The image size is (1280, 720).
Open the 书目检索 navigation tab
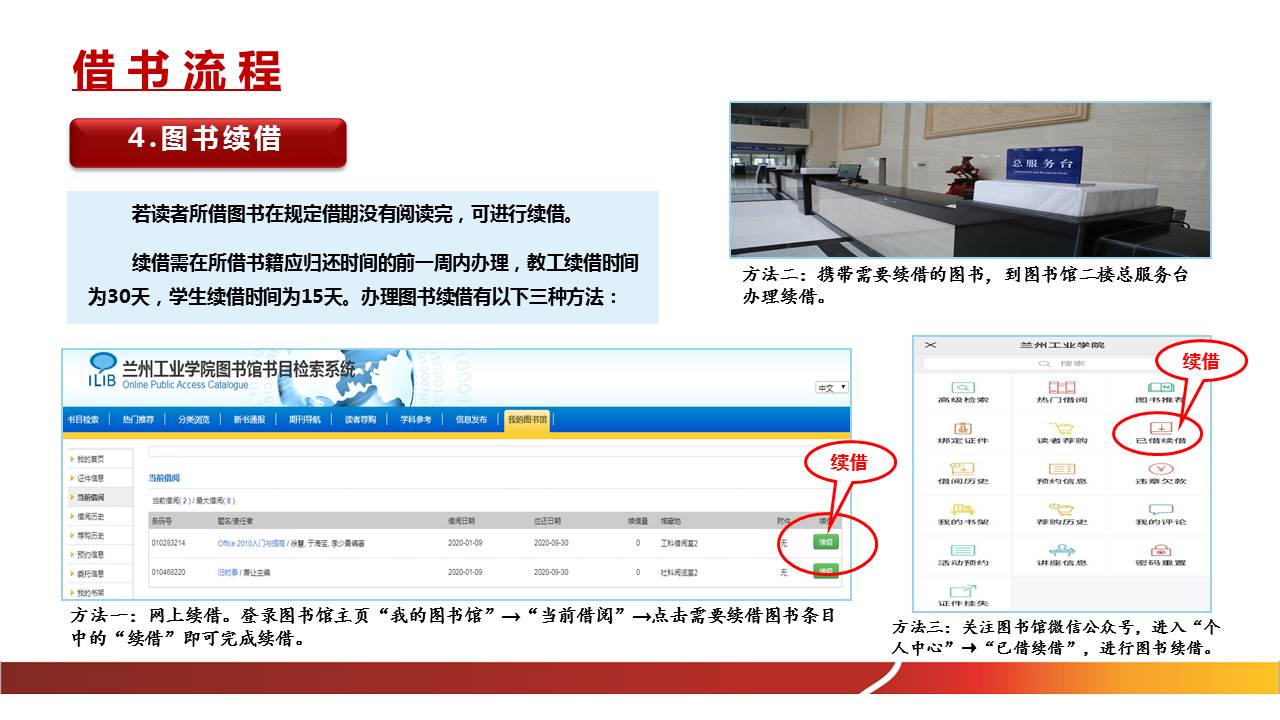pos(83,420)
